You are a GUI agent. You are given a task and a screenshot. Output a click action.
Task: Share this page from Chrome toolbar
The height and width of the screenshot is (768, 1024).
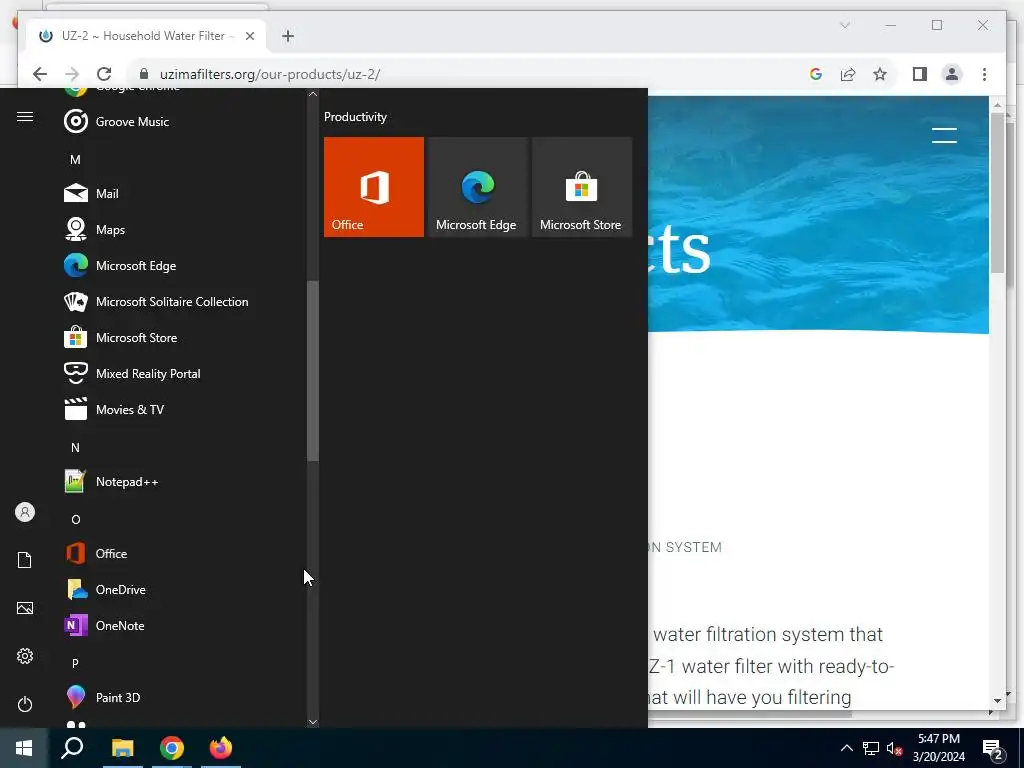(848, 74)
